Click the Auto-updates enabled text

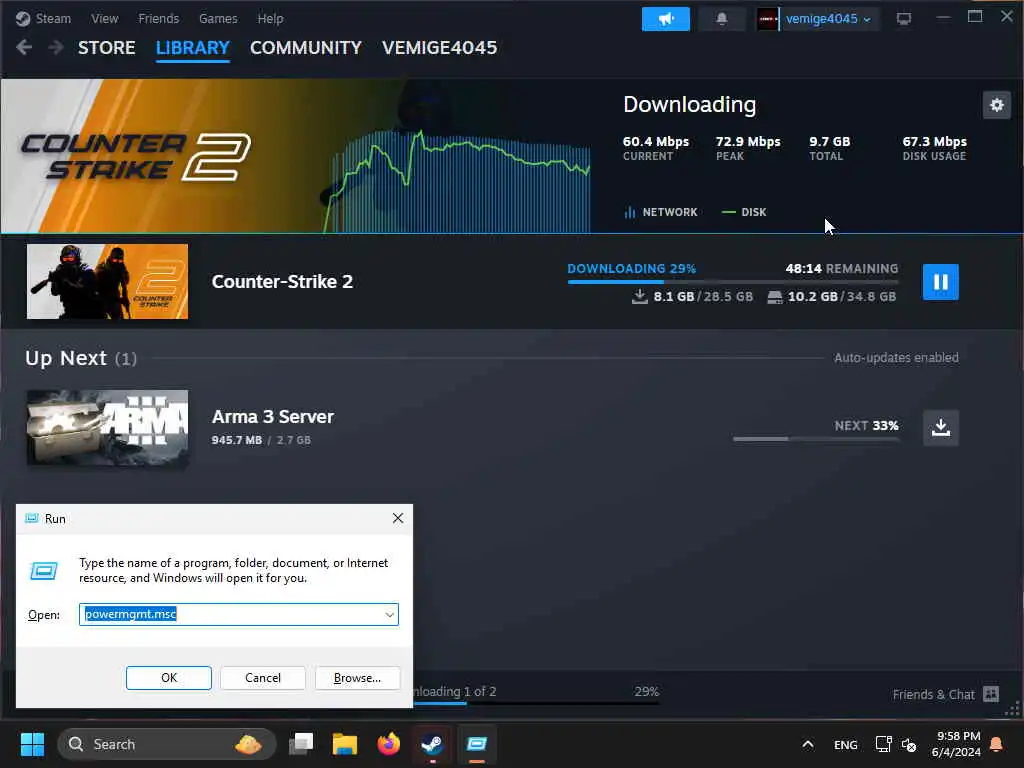point(896,358)
